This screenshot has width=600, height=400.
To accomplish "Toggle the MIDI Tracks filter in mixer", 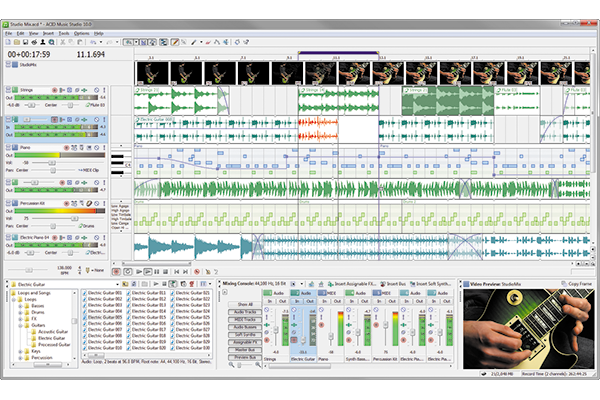I will click(x=242, y=317).
